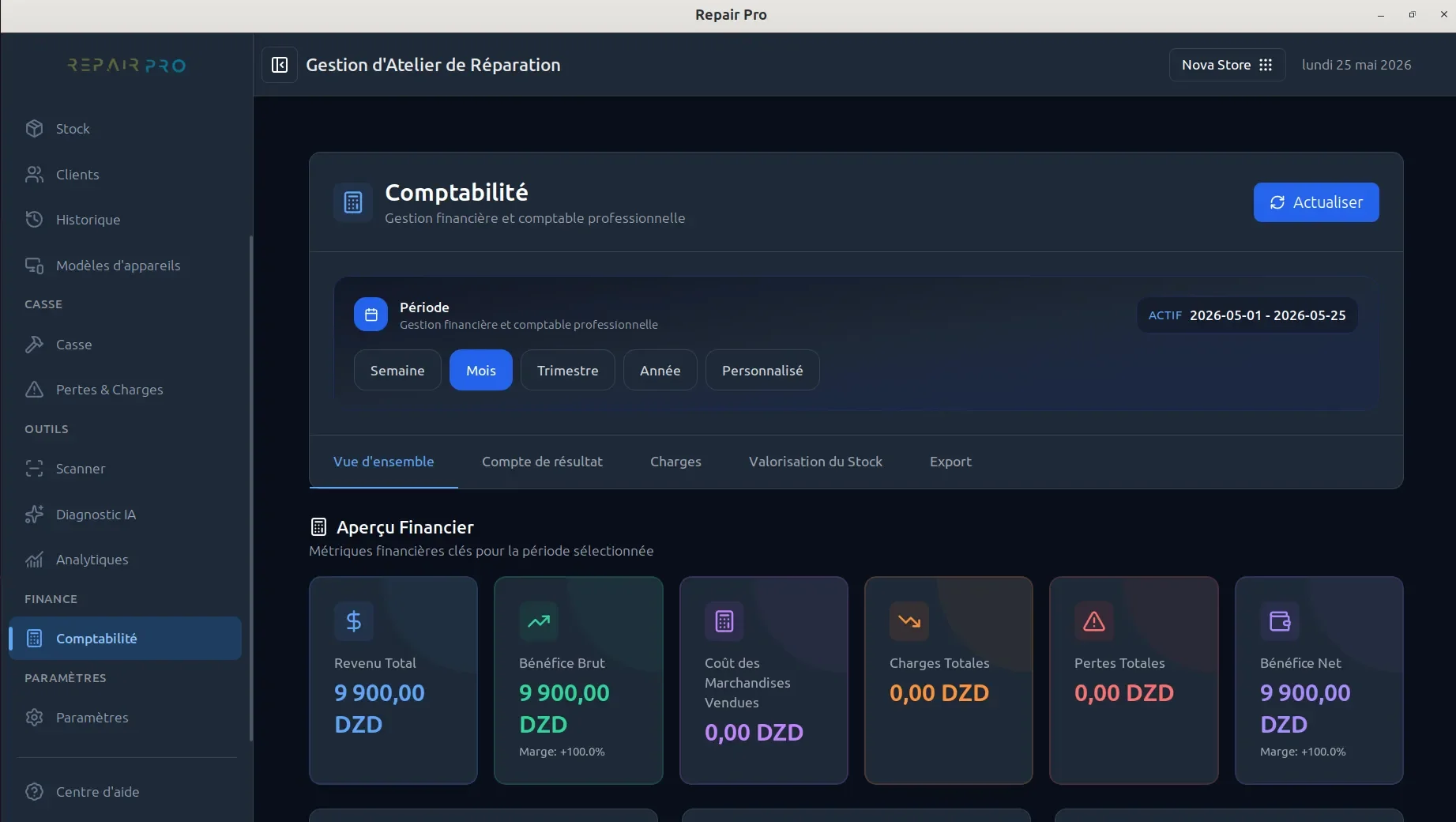1456x822 pixels.
Task: Click the grid dots icon next to Nova Store
Action: [1266, 65]
